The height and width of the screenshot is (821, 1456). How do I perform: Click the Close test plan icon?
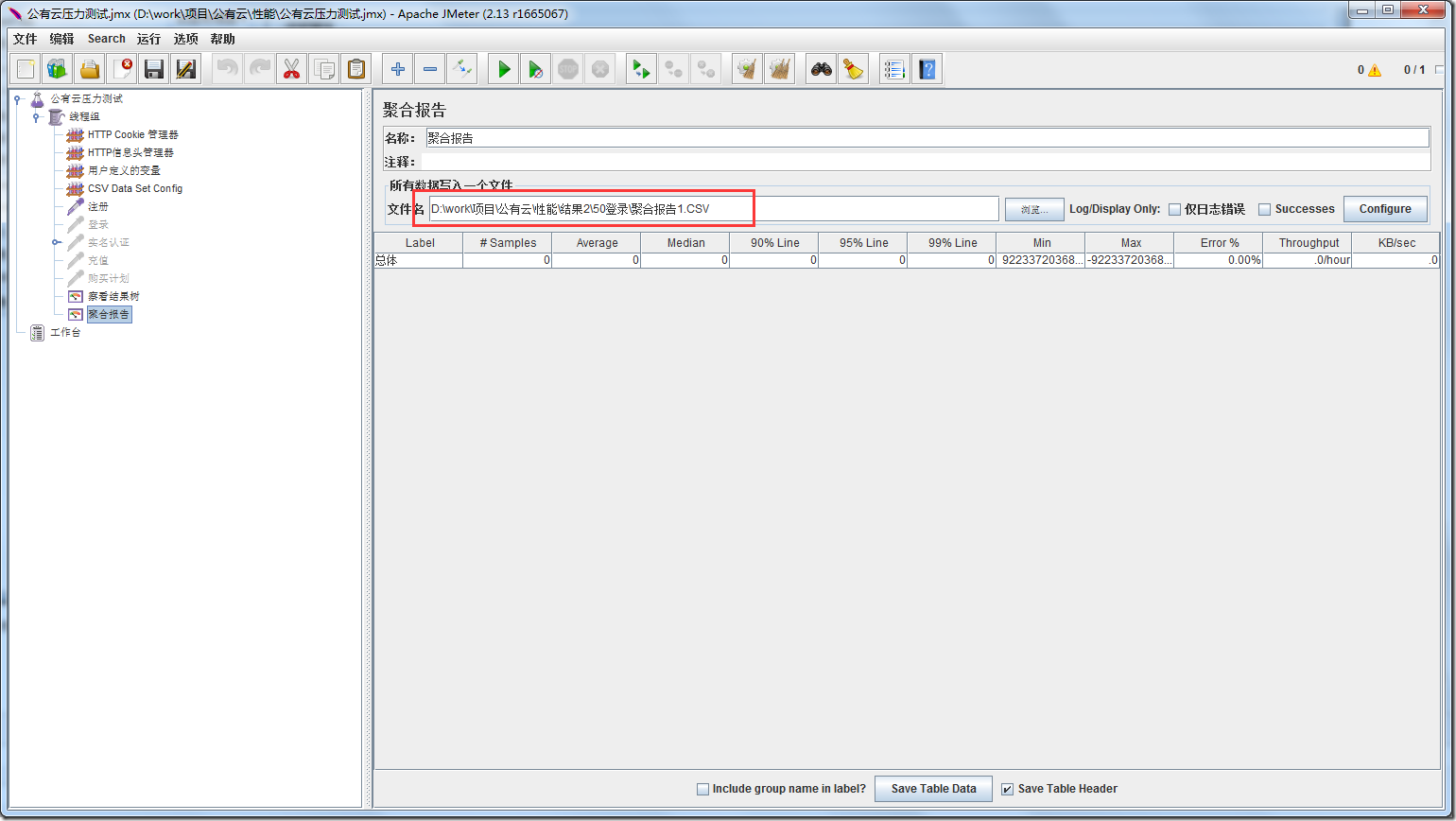[x=122, y=69]
